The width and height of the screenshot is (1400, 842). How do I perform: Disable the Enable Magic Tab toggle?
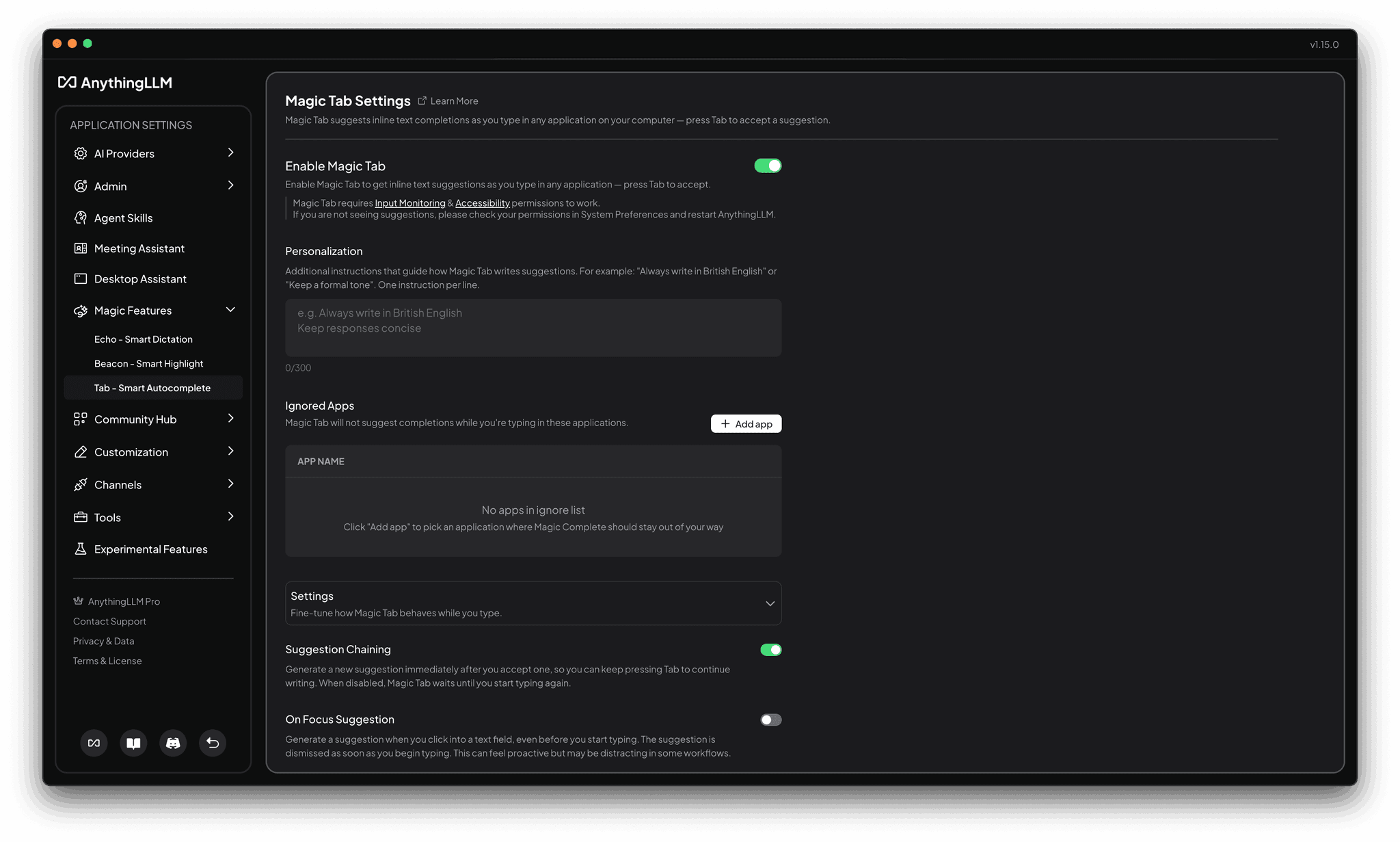tap(768, 166)
